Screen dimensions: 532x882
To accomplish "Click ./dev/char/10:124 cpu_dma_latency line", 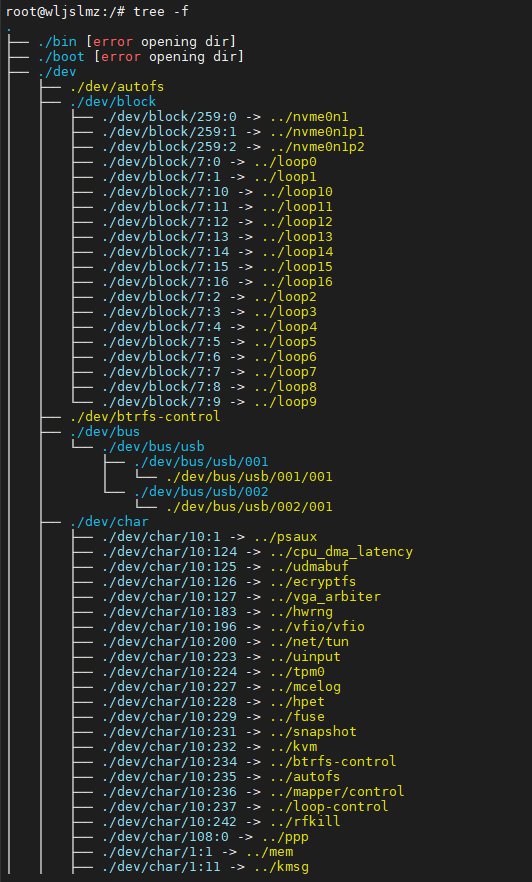I will (x=258, y=552).
